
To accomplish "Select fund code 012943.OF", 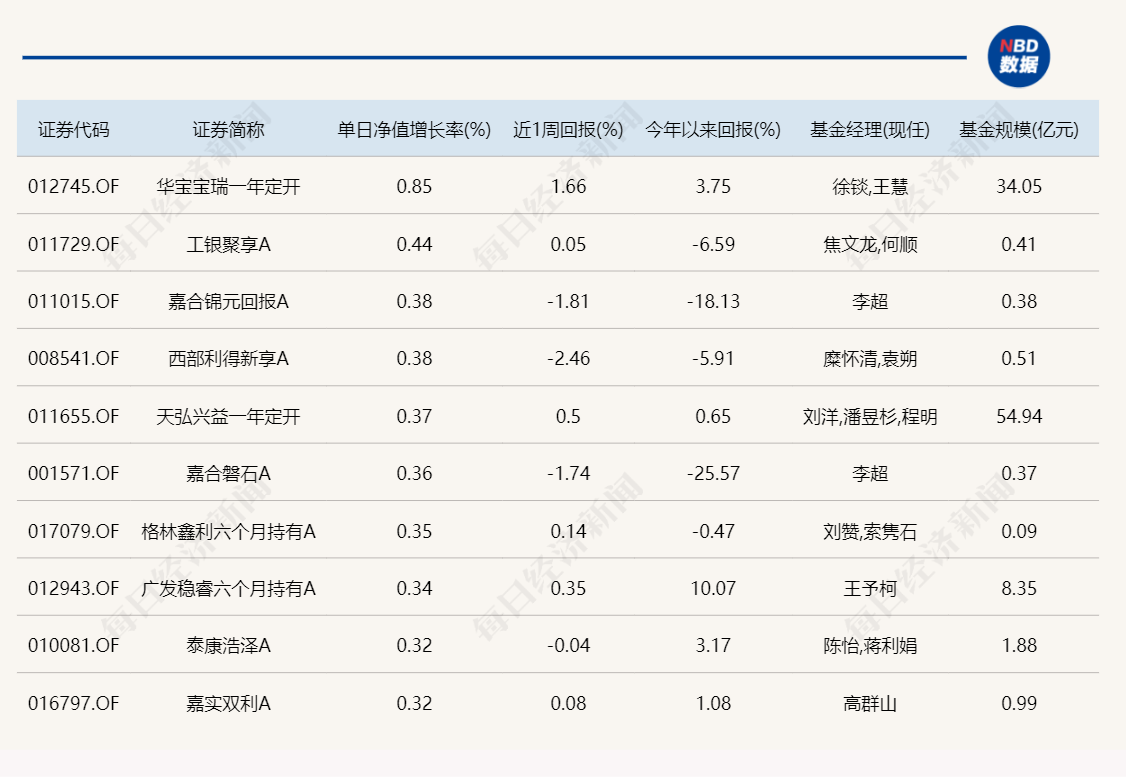I will click(x=73, y=588).
